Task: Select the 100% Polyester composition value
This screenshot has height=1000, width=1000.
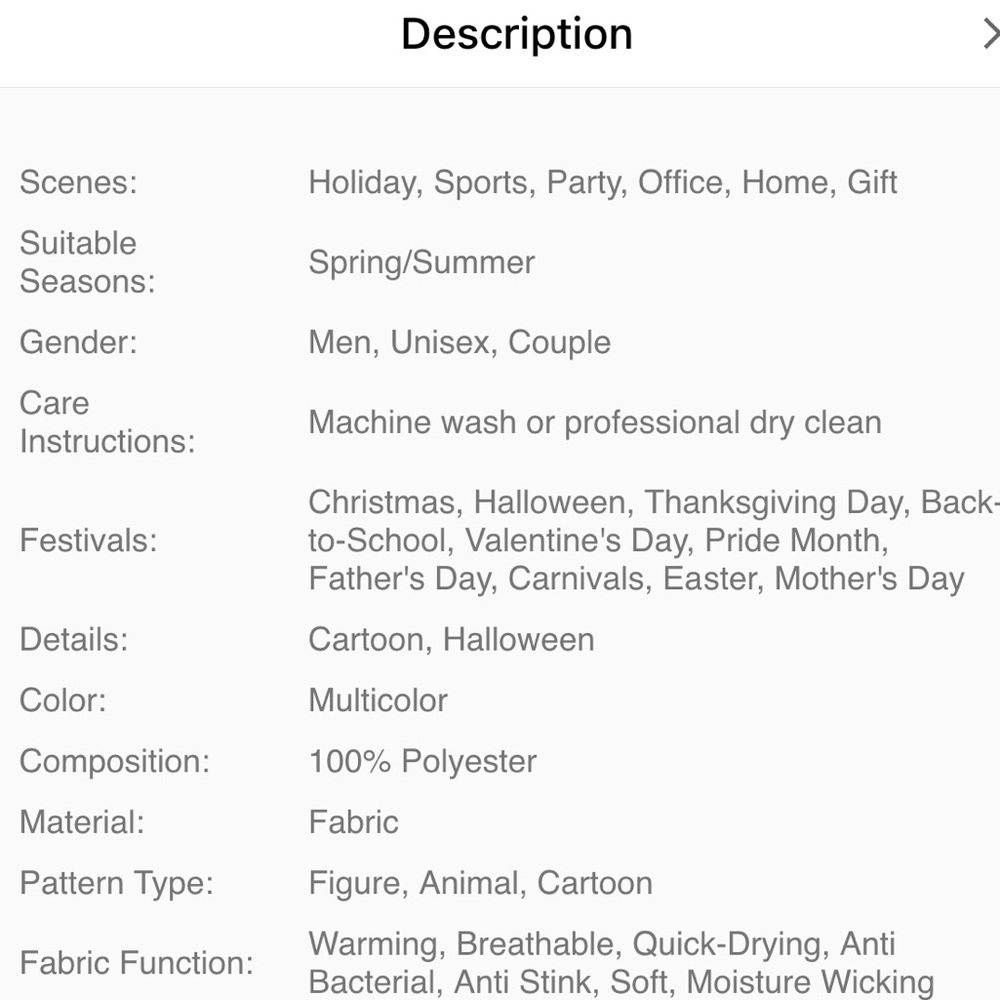Action: [x=423, y=761]
